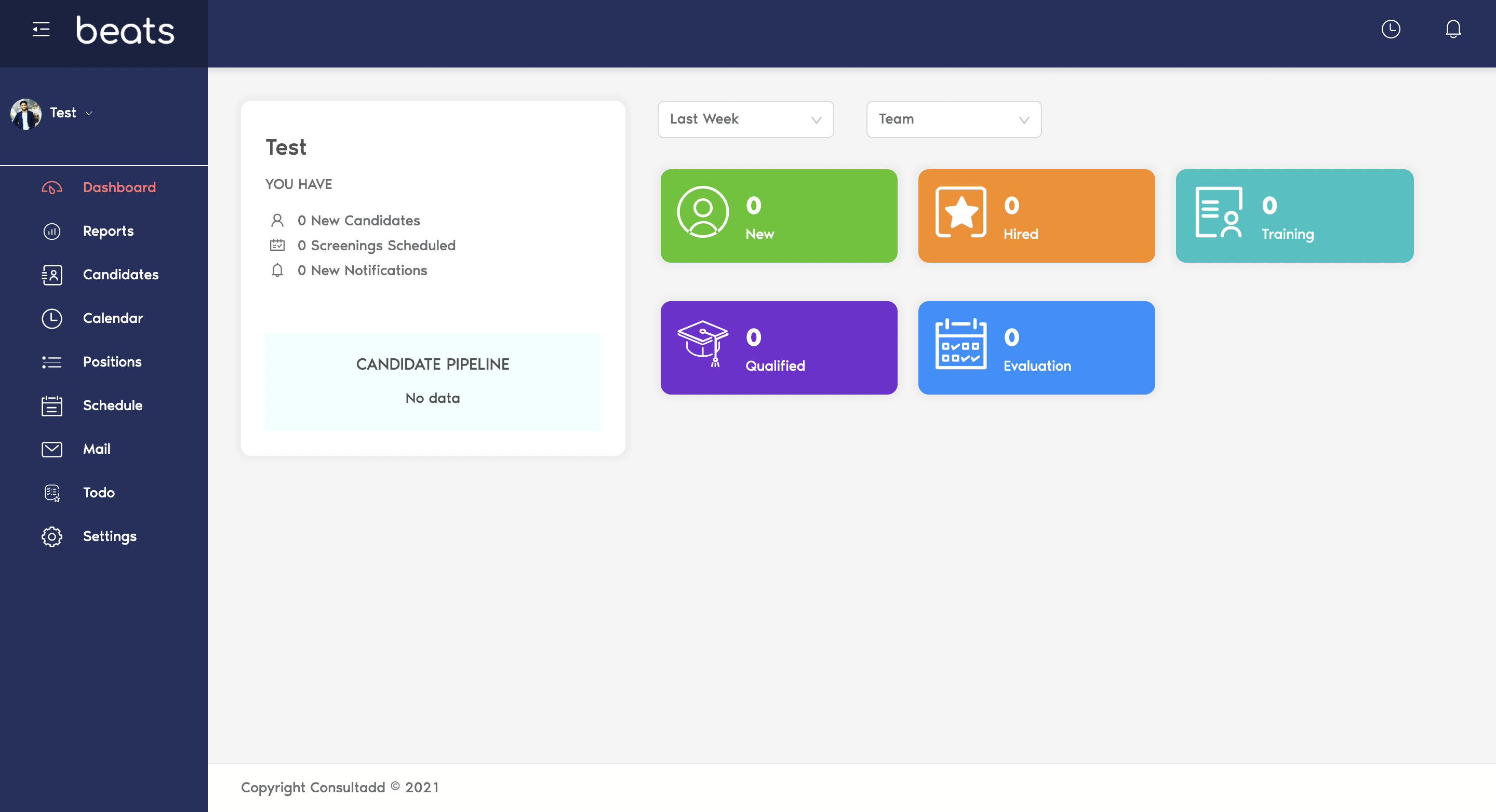Screen dimensions: 1496x812
Task: Click the Settings gear icon
Action: [52, 537]
